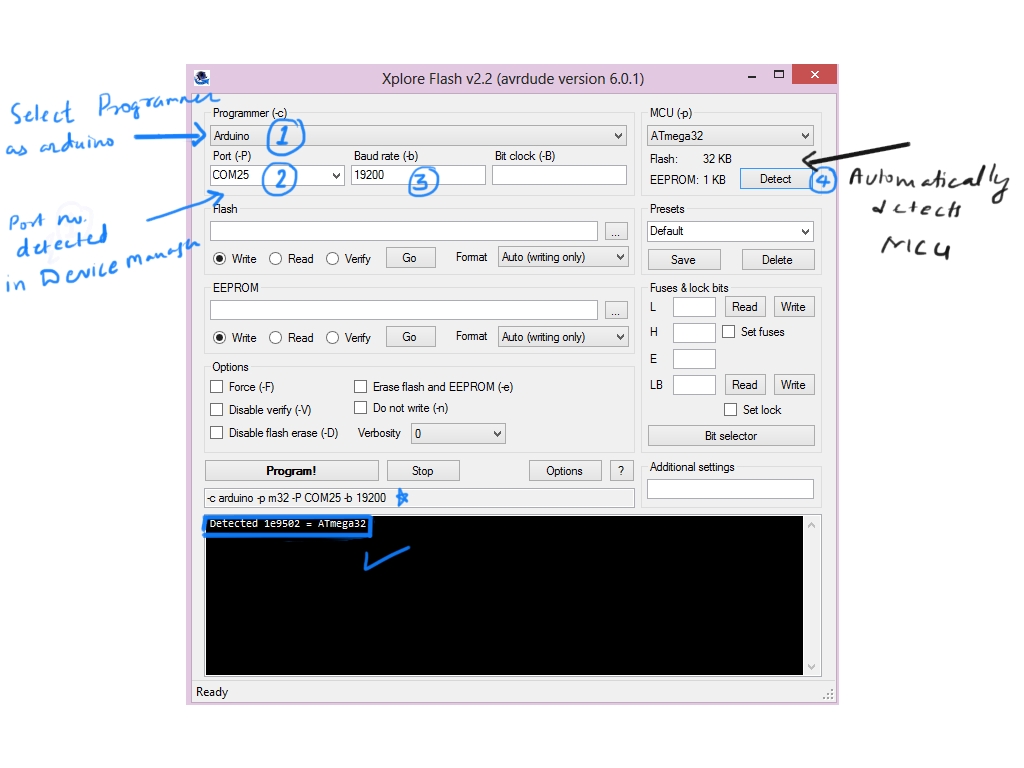Open the Options button
The width and height of the screenshot is (1024, 768).
click(564, 471)
